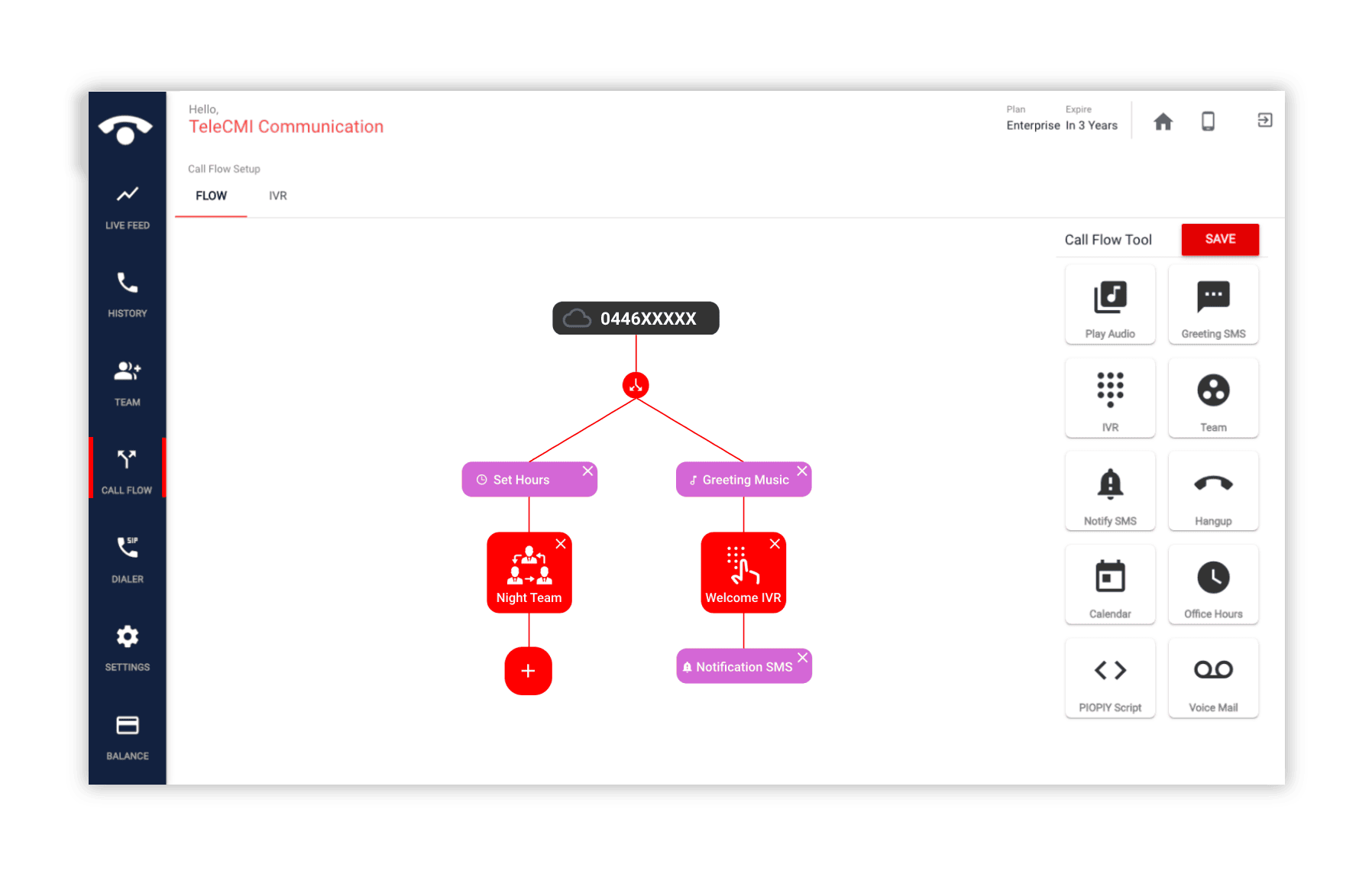Screen dimensions: 1372x874
Task: Click the logout icon in header
Action: (x=1265, y=120)
